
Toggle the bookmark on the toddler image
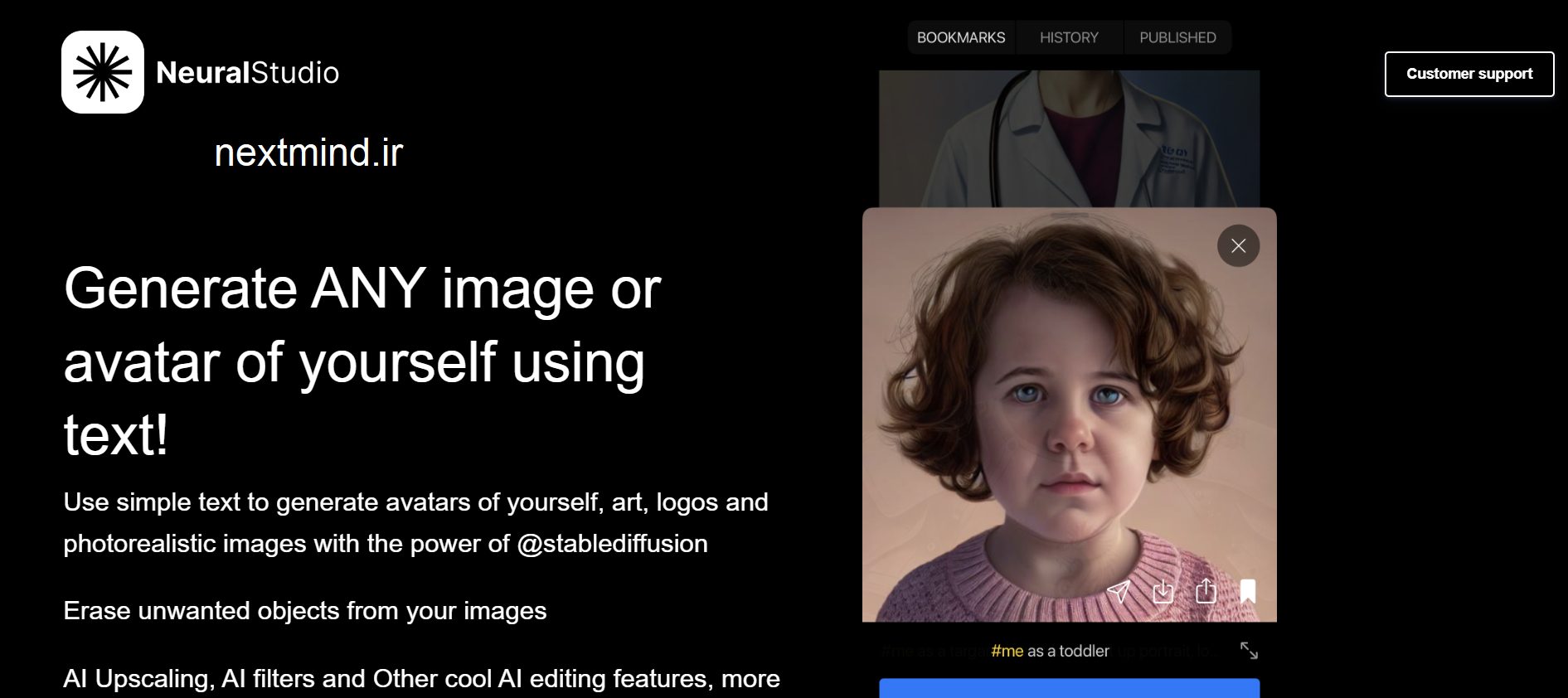click(1248, 591)
